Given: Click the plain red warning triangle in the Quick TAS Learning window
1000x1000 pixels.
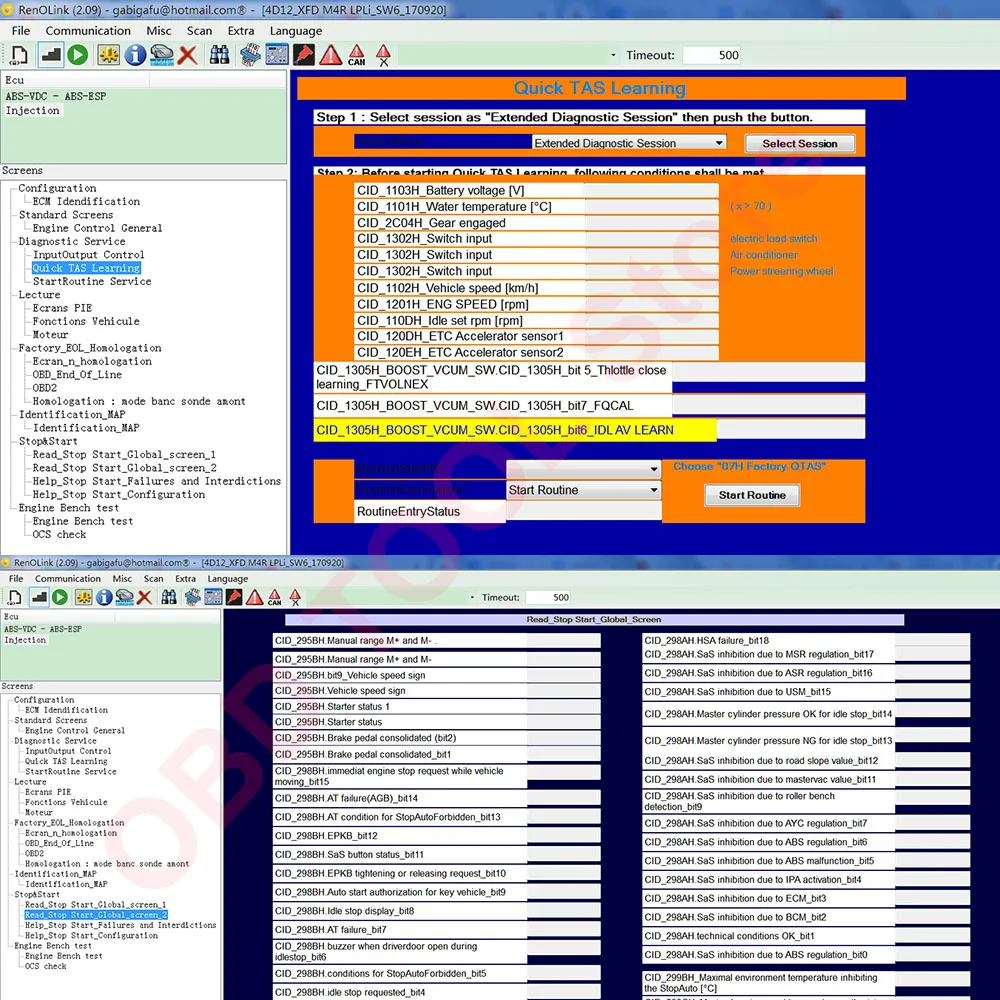Looking at the screenshot, I should [330, 55].
